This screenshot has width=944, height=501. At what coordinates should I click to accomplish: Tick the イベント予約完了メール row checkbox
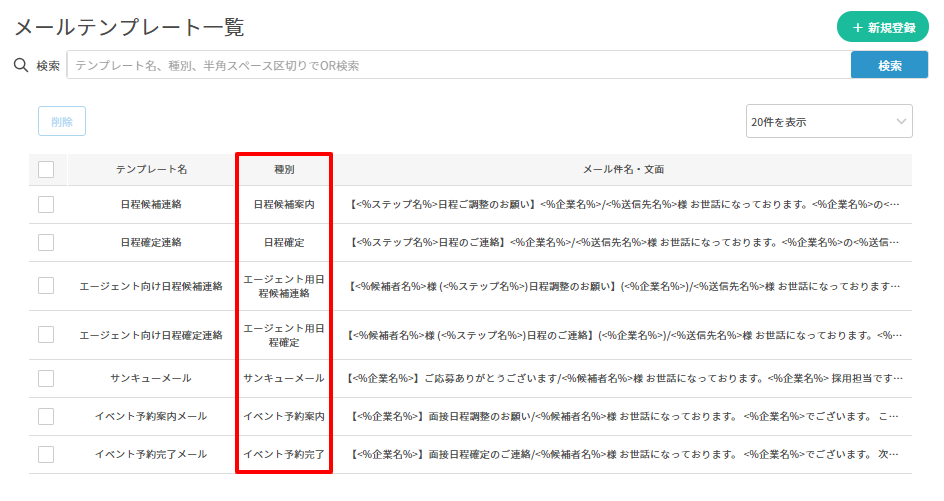pos(46,454)
